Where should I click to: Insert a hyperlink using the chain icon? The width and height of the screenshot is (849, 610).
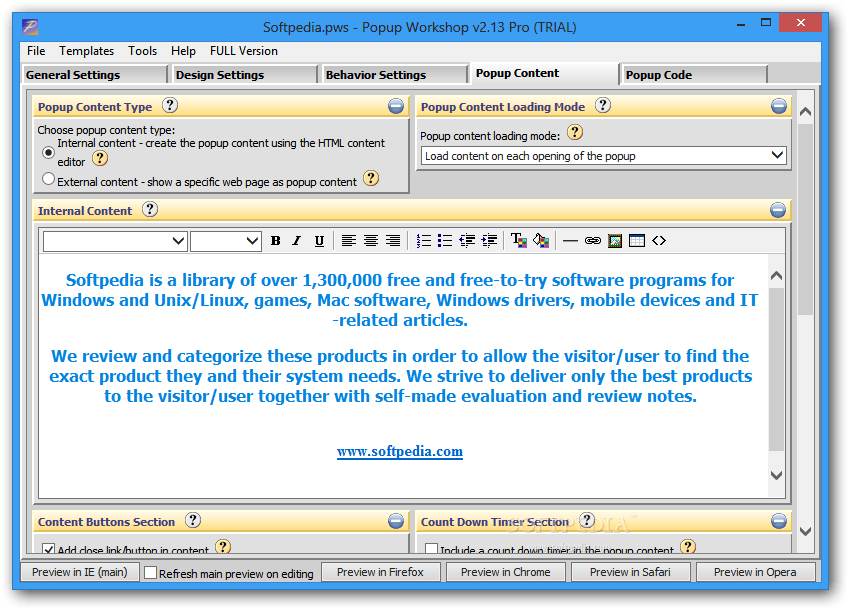click(592, 240)
